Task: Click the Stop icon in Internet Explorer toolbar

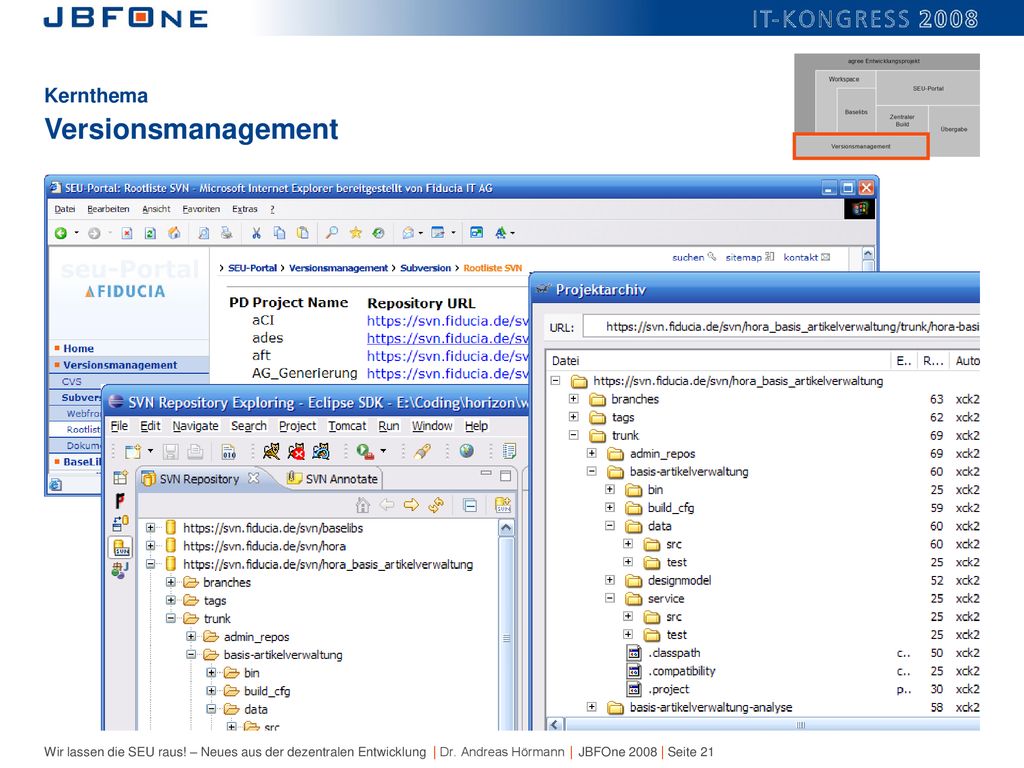Action: coord(127,233)
